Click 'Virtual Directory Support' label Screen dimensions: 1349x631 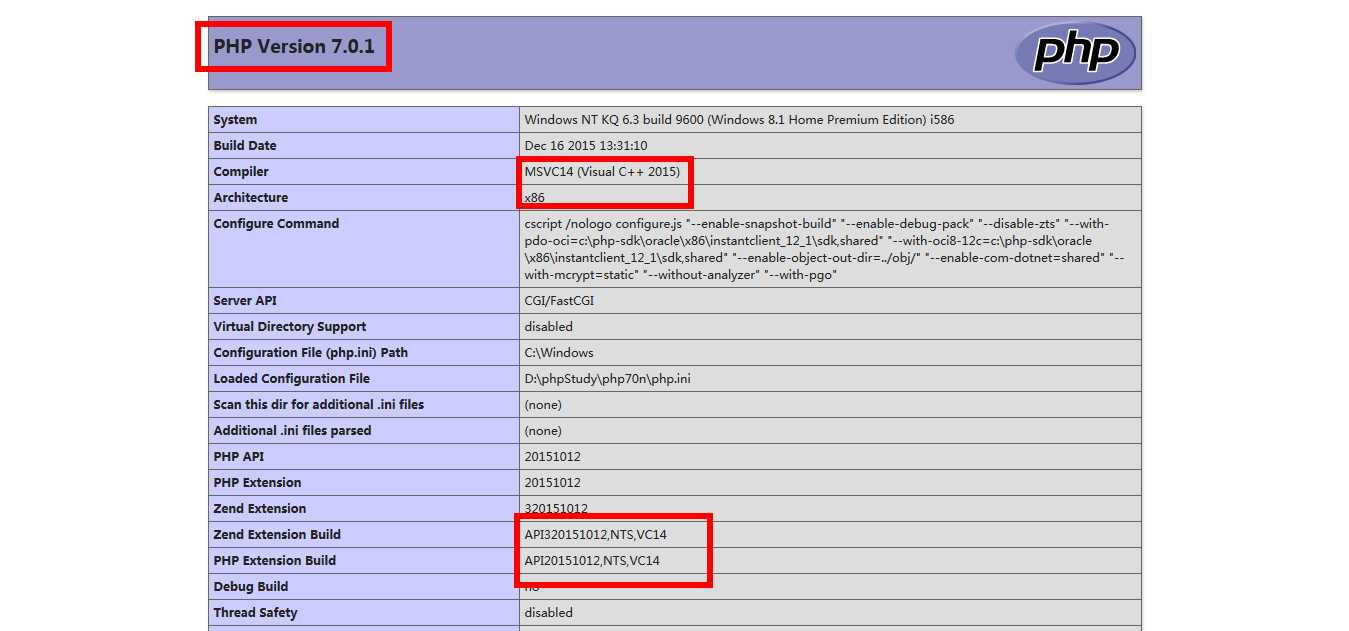coord(289,327)
